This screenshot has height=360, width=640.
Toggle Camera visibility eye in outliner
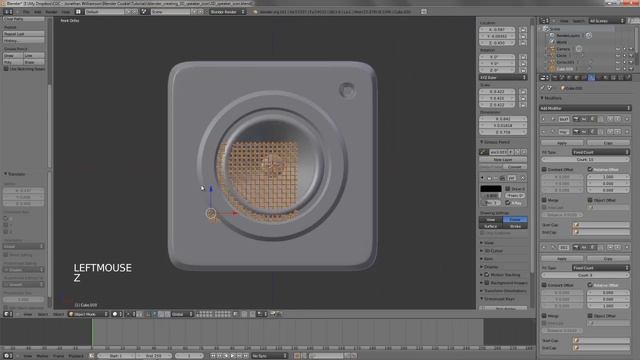618,49
